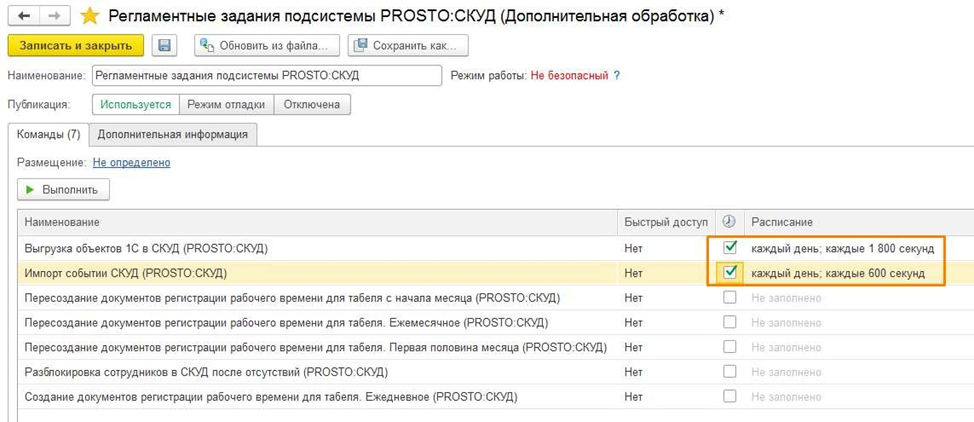Uncheck schedule for Выгрузка объектов 1С в СКУД
The image size is (974, 422).
(730, 247)
